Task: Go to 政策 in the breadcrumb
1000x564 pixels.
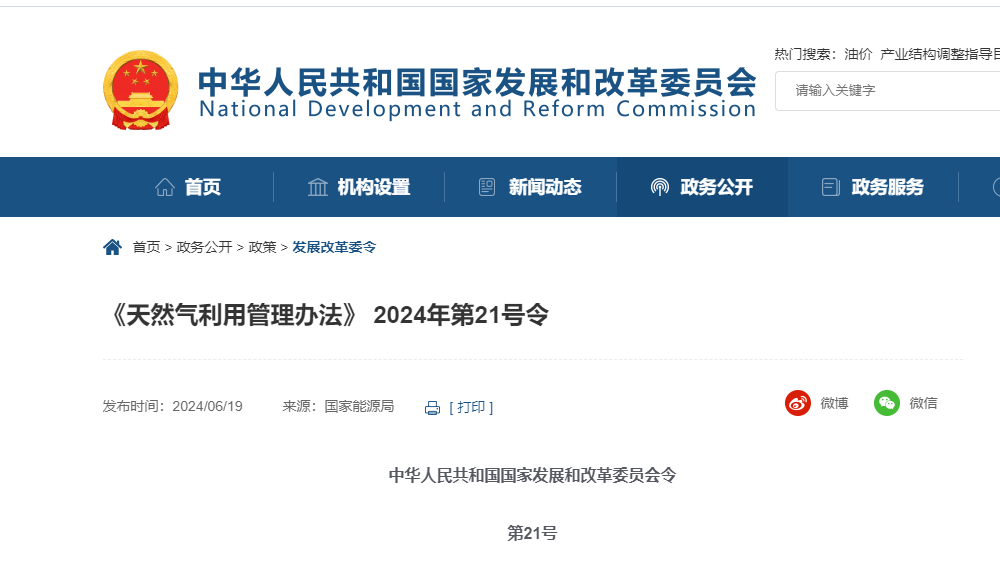Action: 262,247
